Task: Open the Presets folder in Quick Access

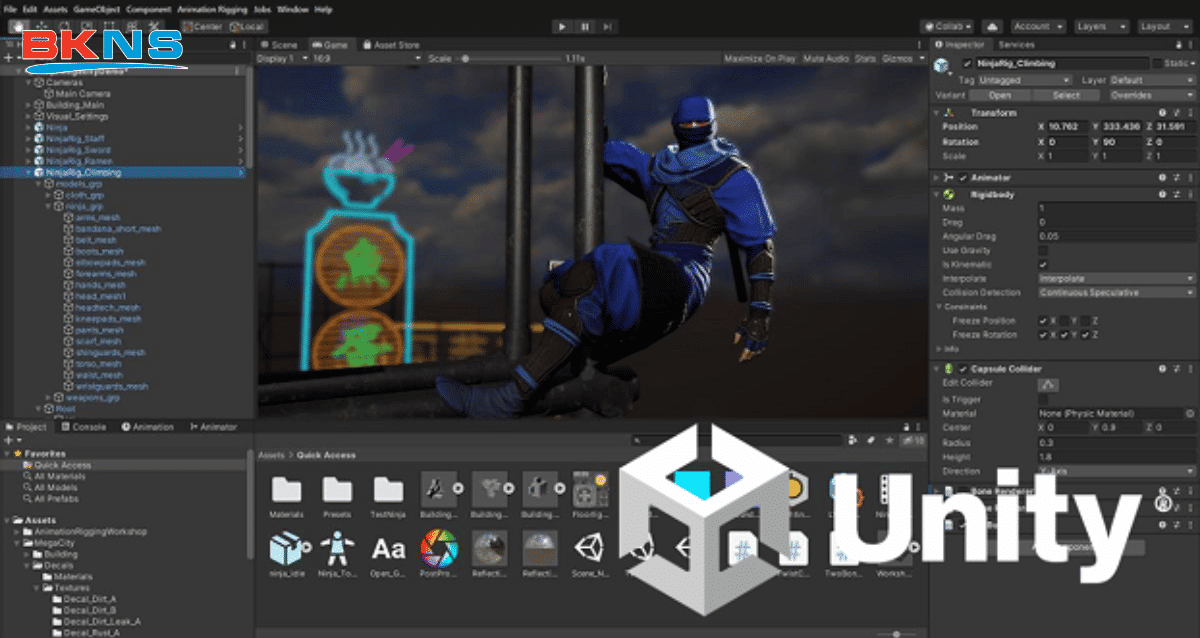Action: 337,489
